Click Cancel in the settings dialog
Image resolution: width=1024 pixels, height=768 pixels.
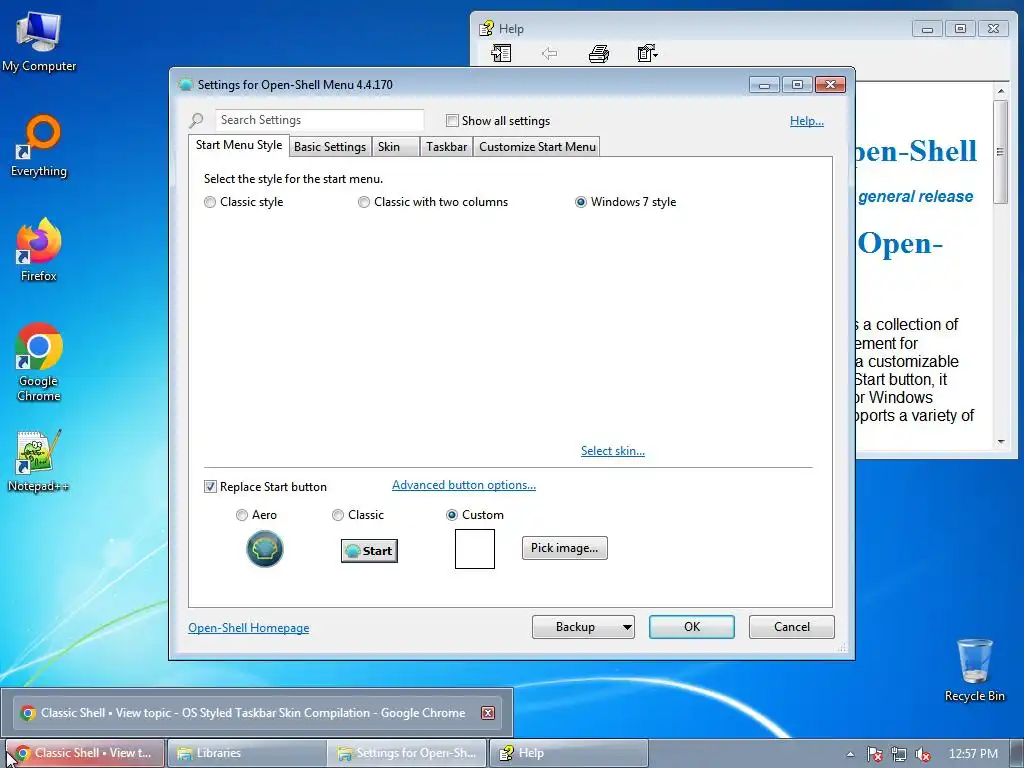(x=792, y=627)
